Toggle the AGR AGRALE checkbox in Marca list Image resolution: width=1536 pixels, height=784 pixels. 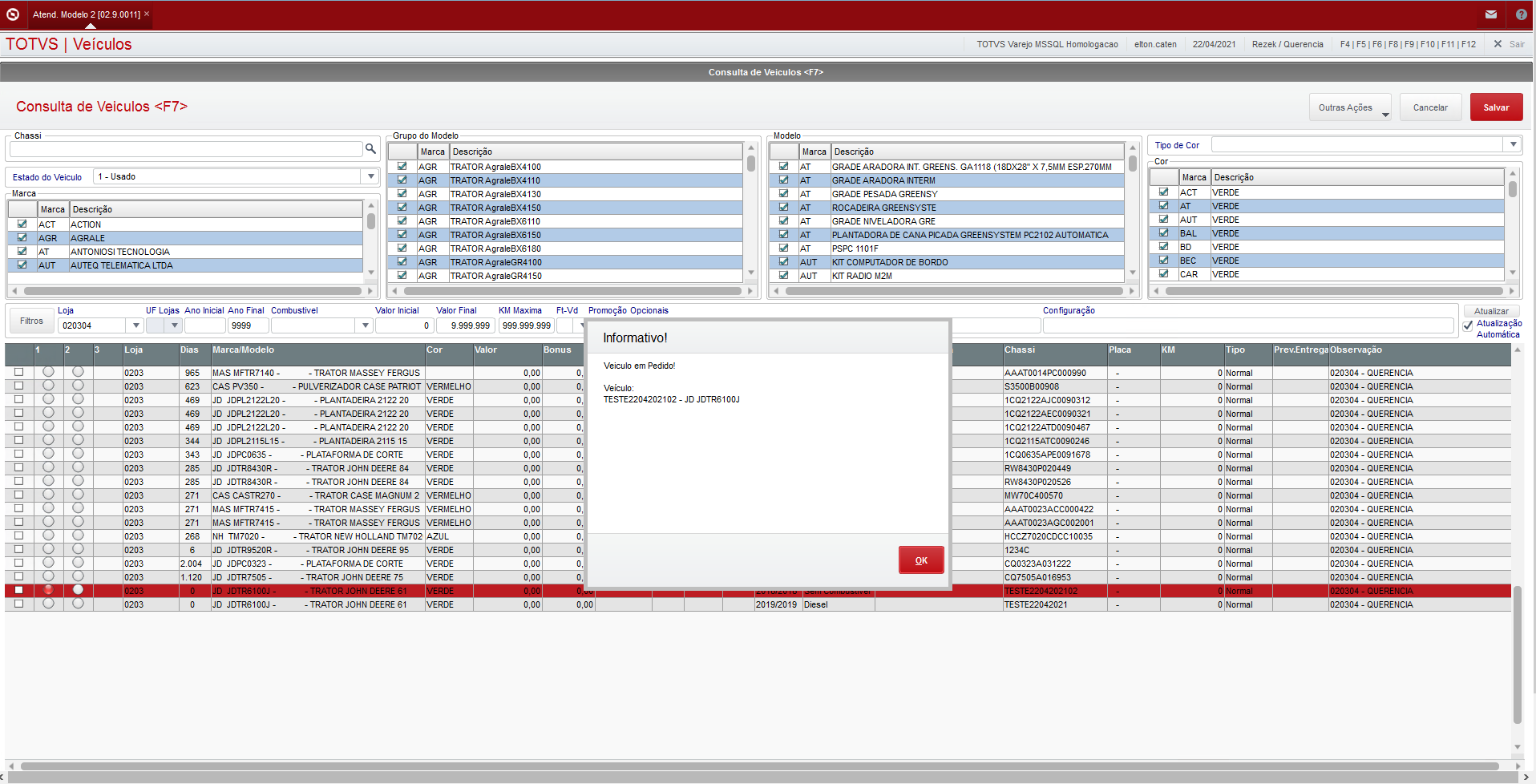pos(22,238)
